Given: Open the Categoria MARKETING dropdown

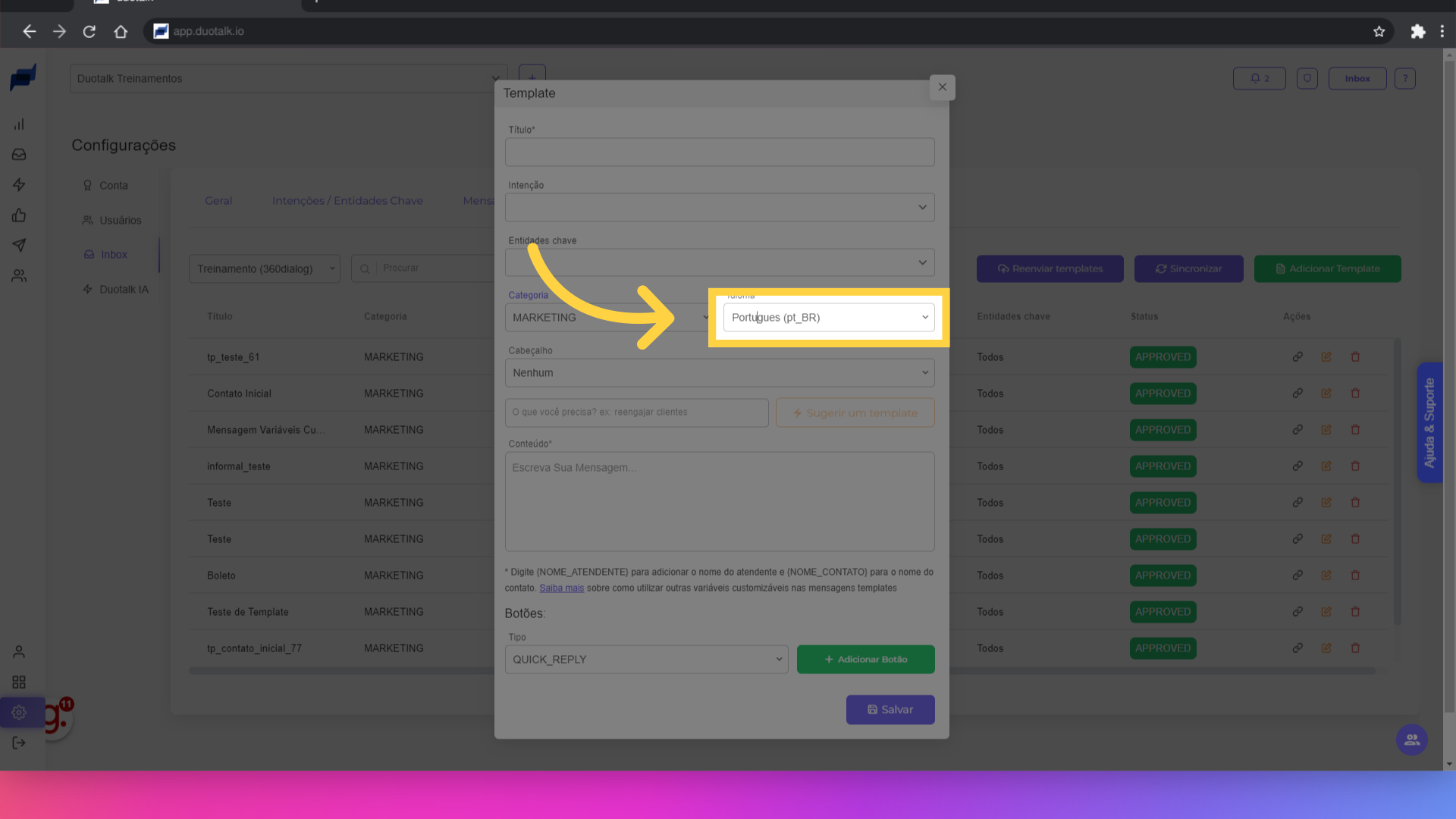Looking at the screenshot, I should 609,318.
